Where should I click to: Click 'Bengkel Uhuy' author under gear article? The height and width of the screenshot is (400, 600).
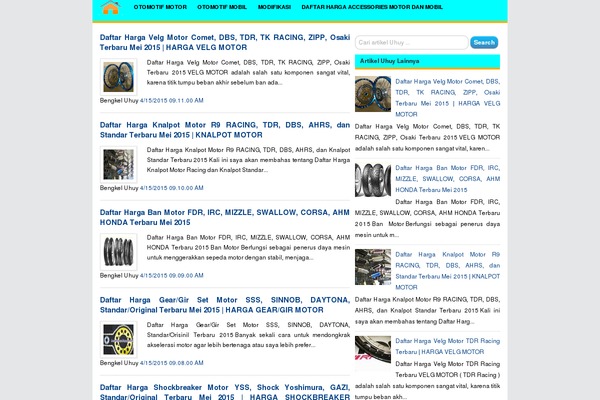click(x=119, y=363)
